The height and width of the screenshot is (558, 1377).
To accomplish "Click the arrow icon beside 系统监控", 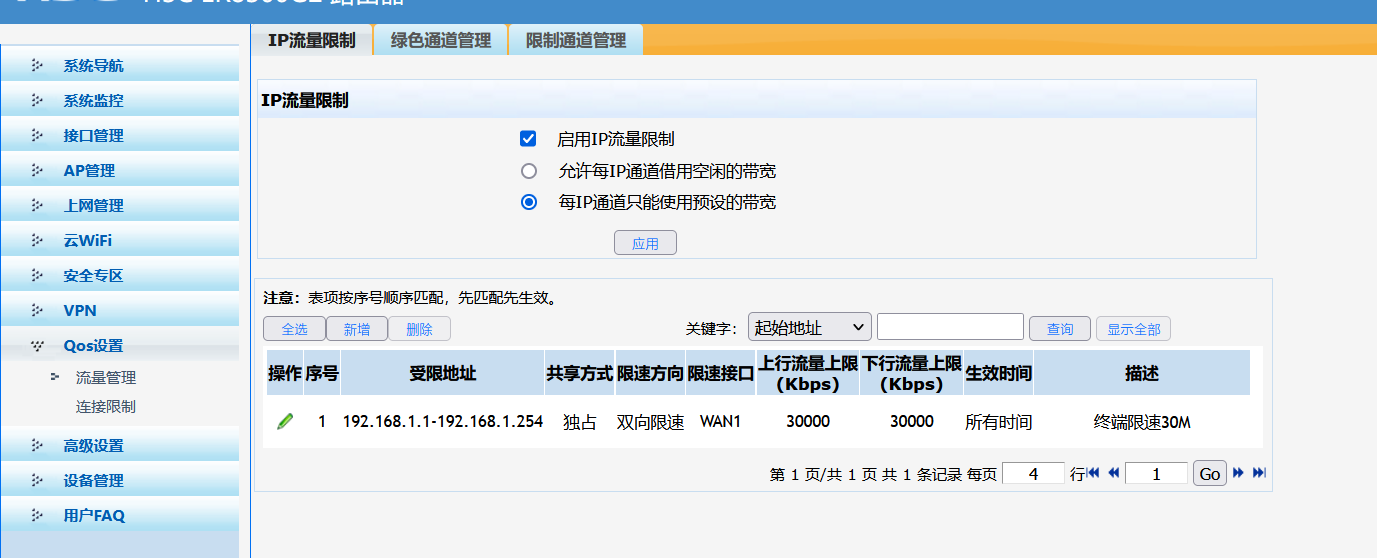I will [37, 101].
